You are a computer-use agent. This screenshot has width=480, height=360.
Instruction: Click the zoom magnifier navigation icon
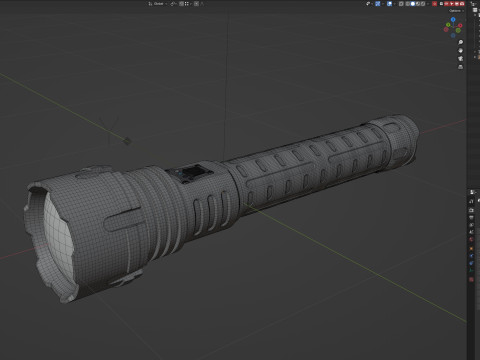pyautogui.click(x=460, y=42)
